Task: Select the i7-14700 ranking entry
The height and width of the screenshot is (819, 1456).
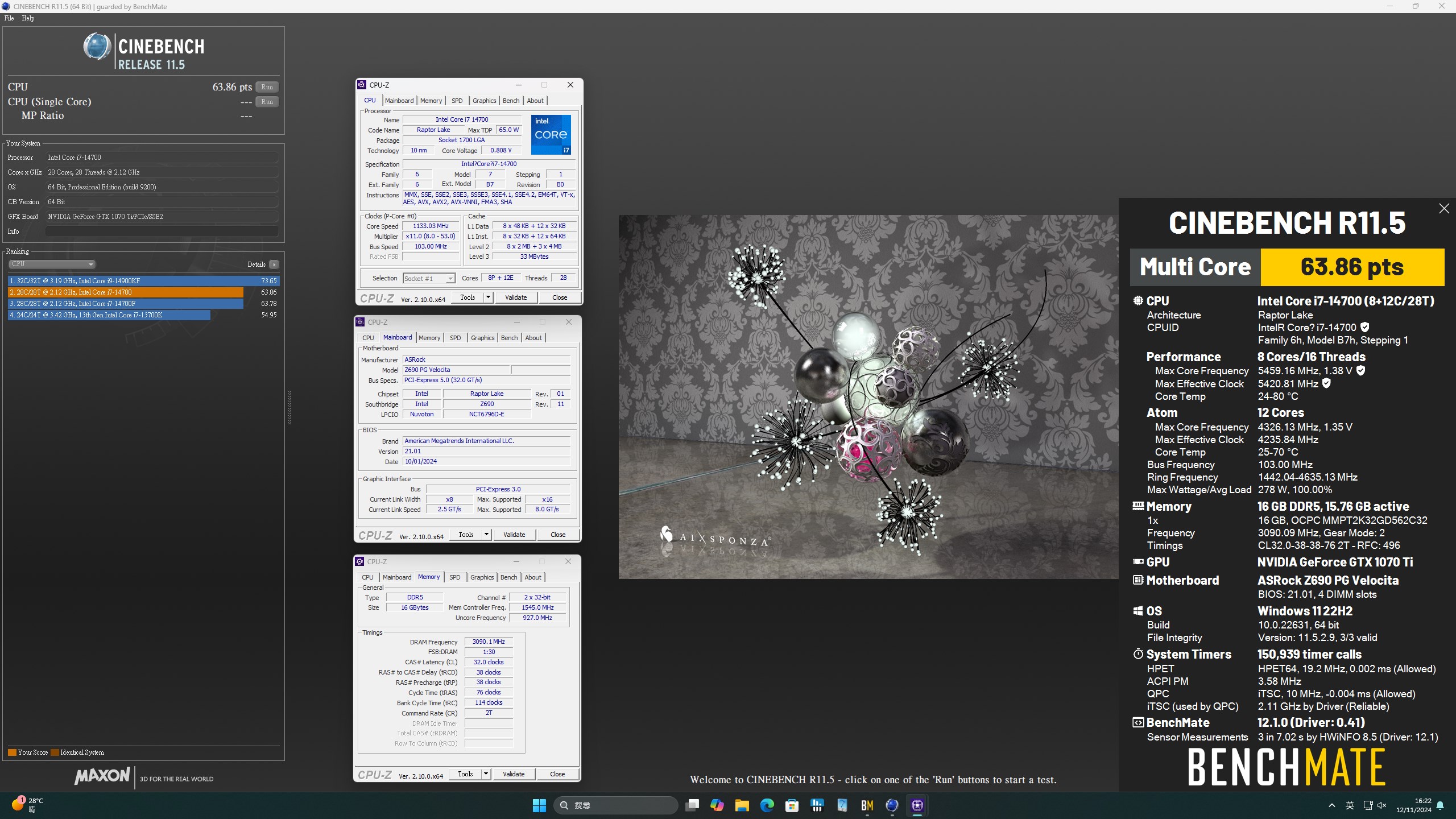Action: [x=143, y=292]
